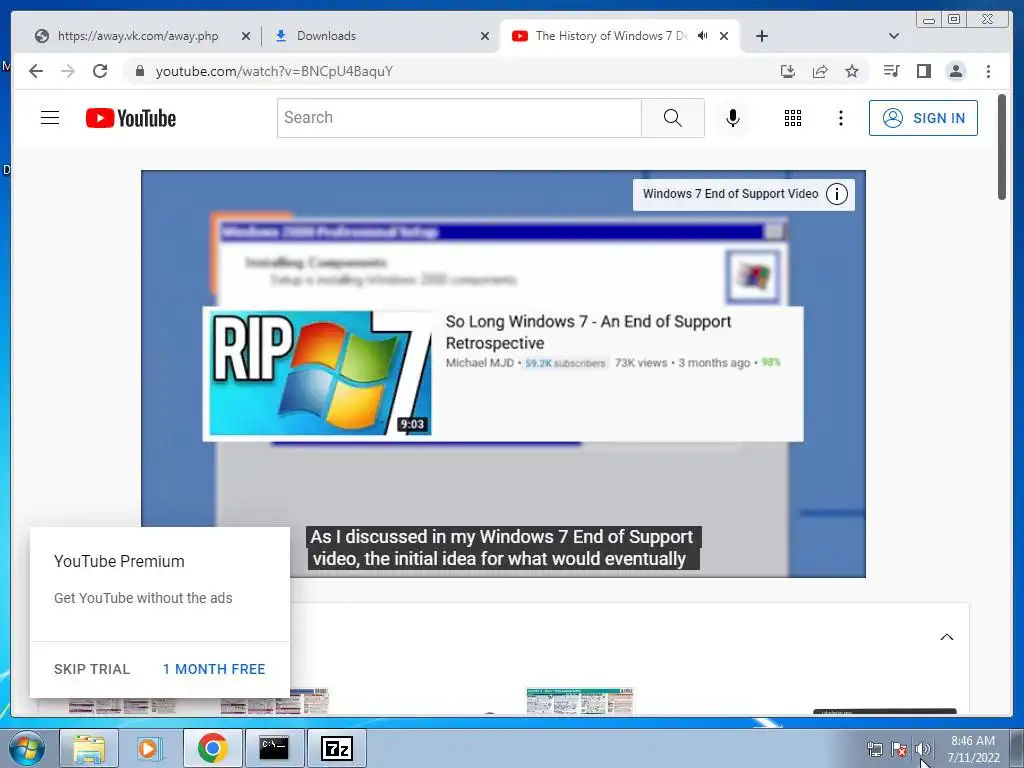Open YouTube settings three-dot menu
The image size is (1024, 768).
tap(840, 118)
